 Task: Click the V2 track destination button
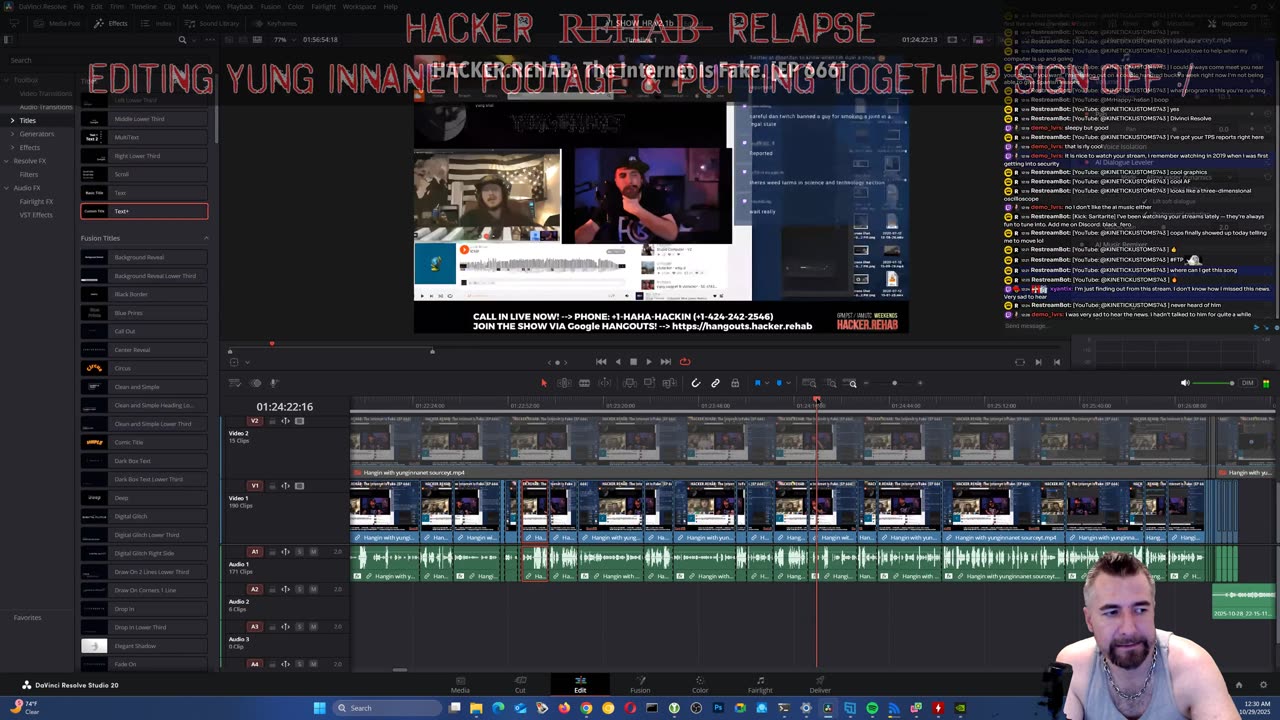(255, 421)
